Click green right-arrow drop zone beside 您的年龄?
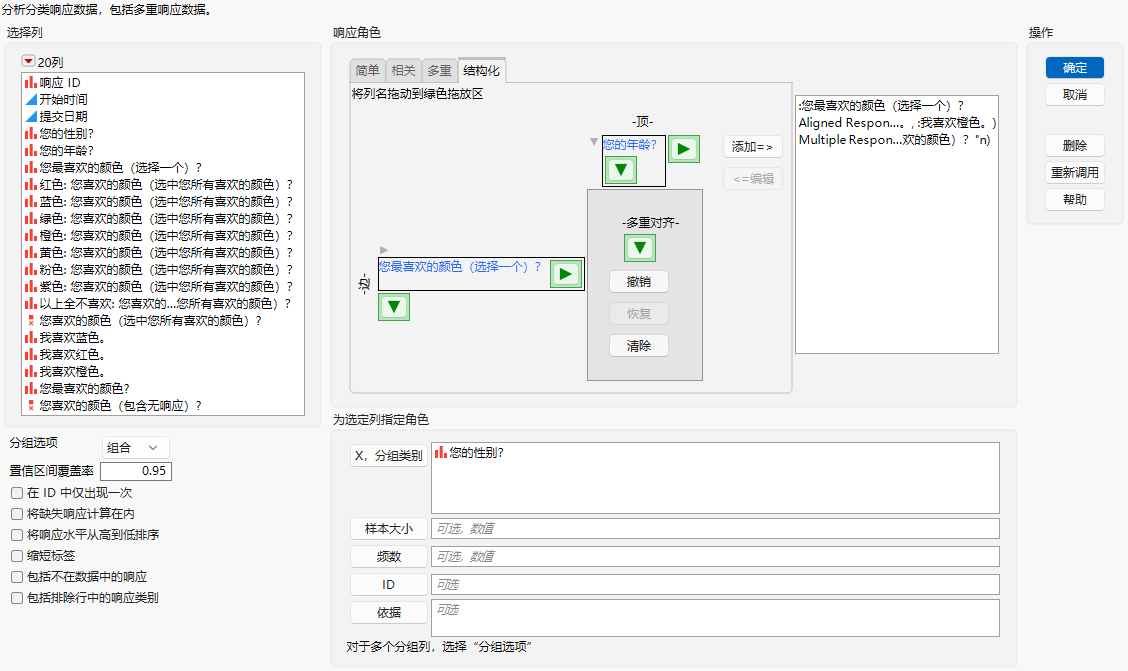Image resolution: width=1128 pixels, height=671 pixels. pyautogui.click(x=683, y=149)
